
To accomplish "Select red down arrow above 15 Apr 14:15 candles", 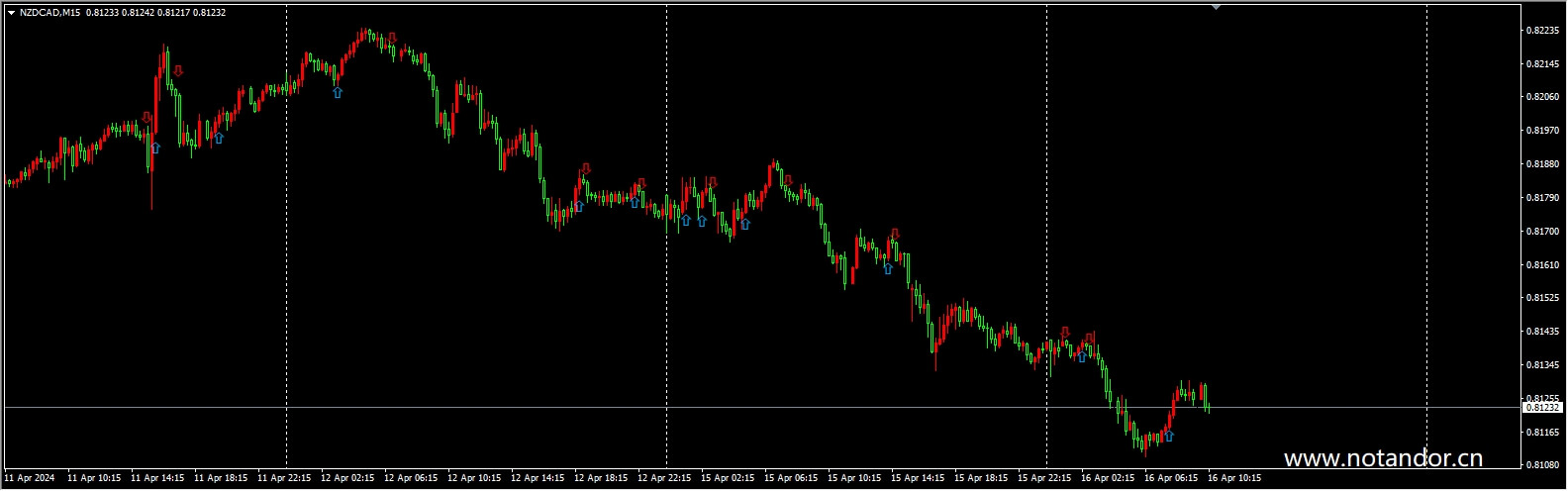I will (895, 234).
